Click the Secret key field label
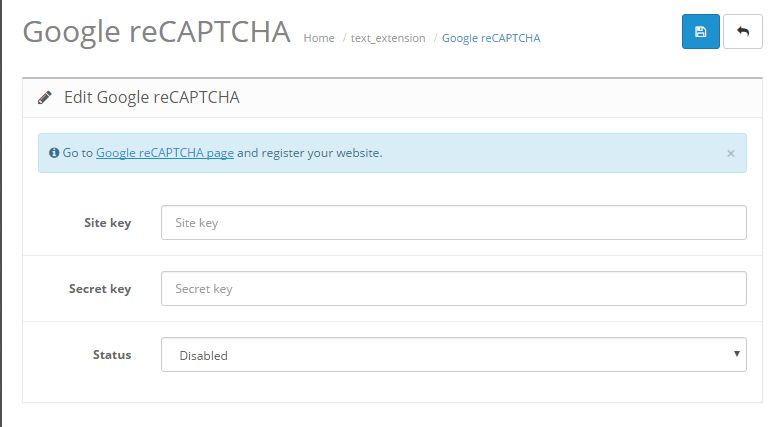 (100, 288)
